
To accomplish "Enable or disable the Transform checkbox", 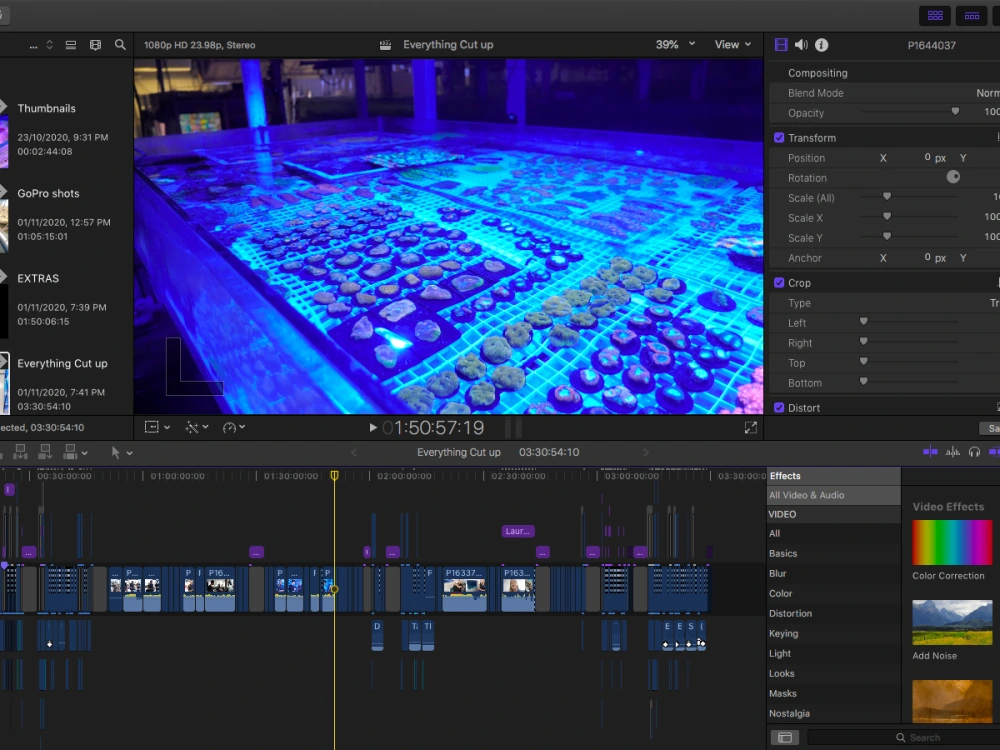I will (x=779, y=138).
